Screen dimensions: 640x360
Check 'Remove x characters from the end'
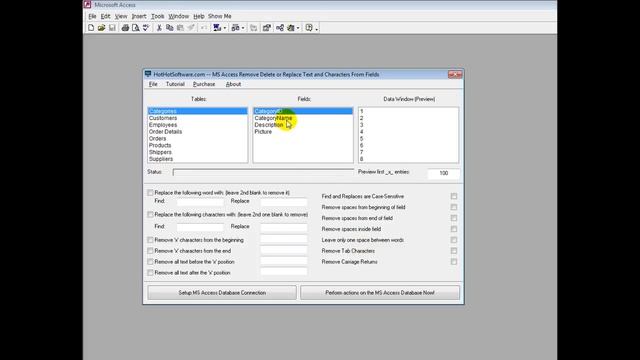pyautogui.click(x=150, y=251)
